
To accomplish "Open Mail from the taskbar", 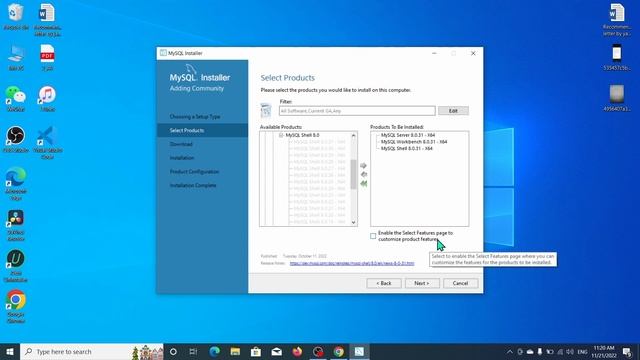I will 276,351.
